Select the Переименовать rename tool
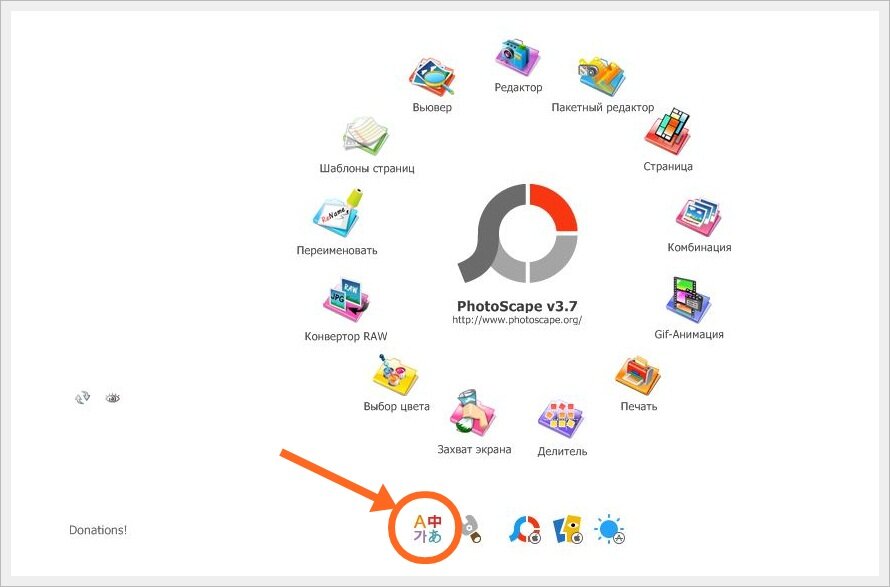This screenshot has width=890, height=587. (x=336, y=214)
